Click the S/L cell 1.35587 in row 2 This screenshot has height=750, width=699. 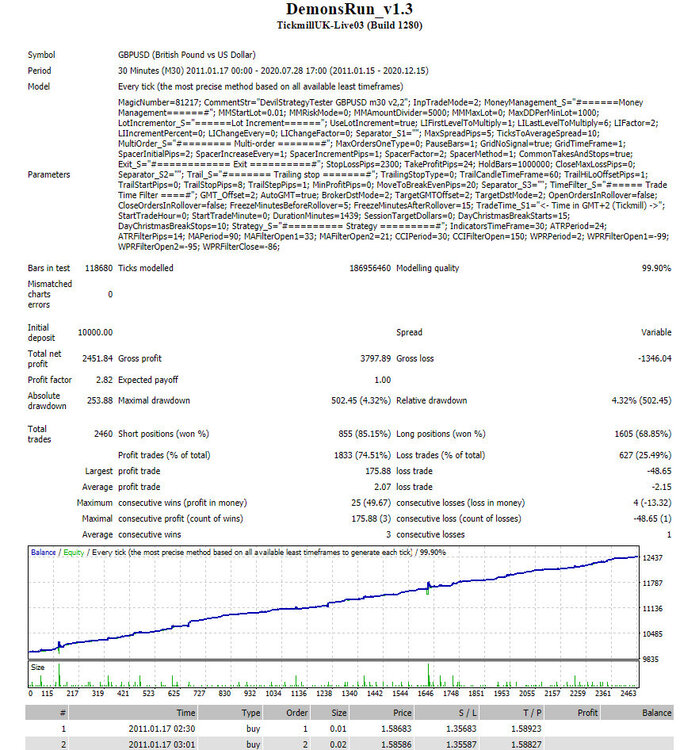[x=461, y=745]
